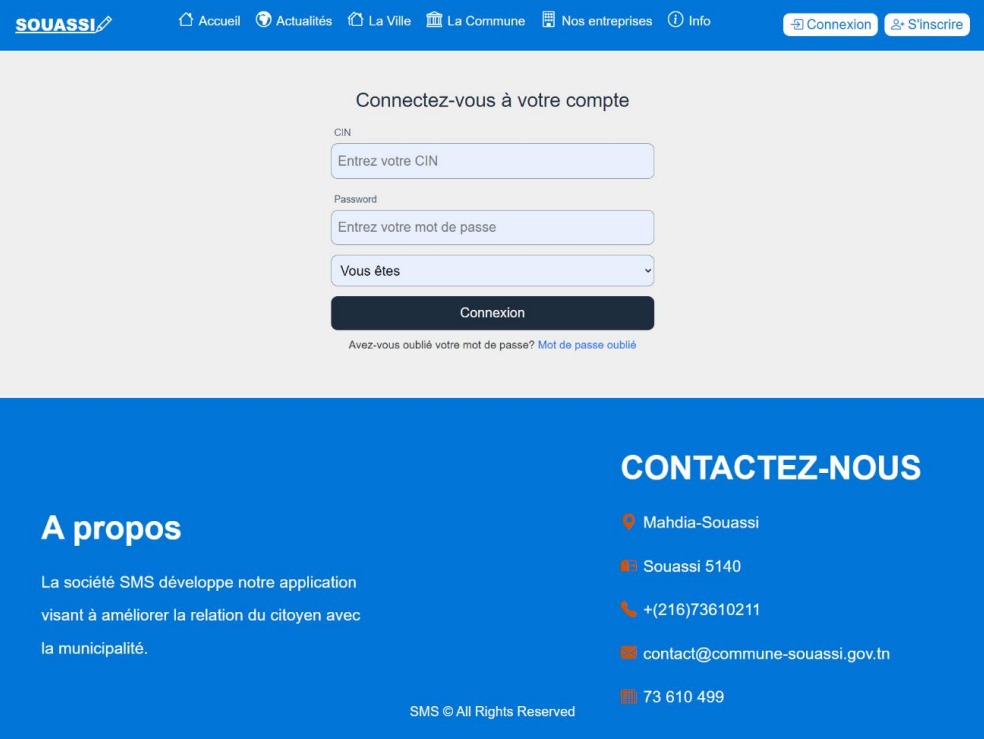Click the pencil icon beside the SOUASSI logo
984x739 pixels.
pos(104,24)
